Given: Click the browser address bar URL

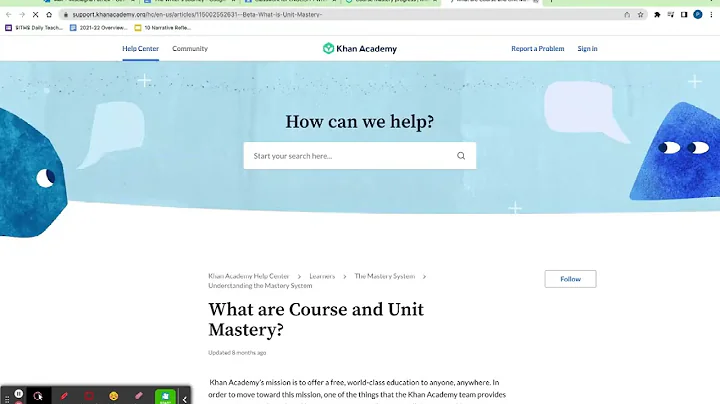Looking at the screenshot, I should pos(197,15).
